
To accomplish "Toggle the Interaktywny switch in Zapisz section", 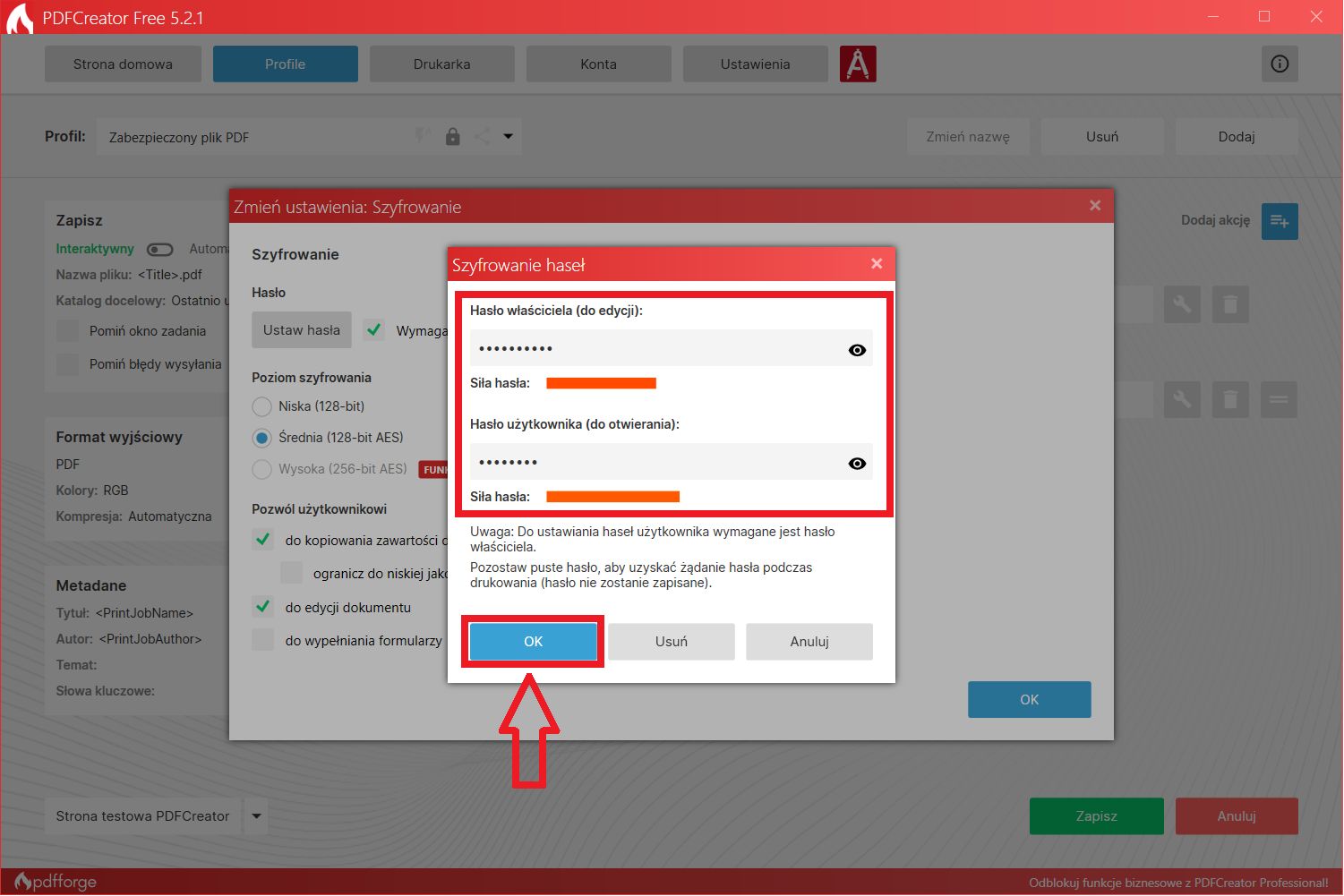I will click(x=160, y=249).
